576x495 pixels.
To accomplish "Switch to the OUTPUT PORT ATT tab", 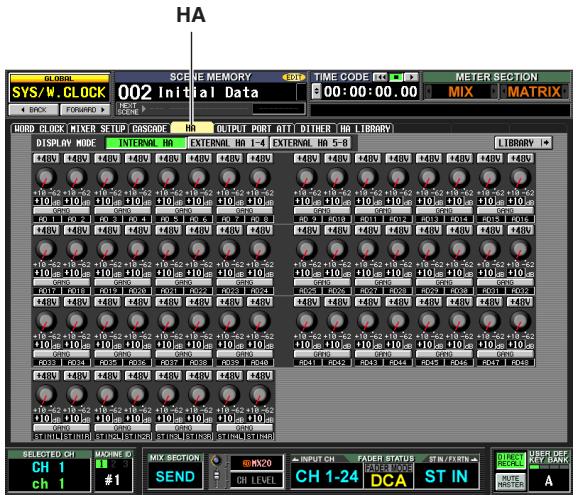I will click(x=254, y=129).
